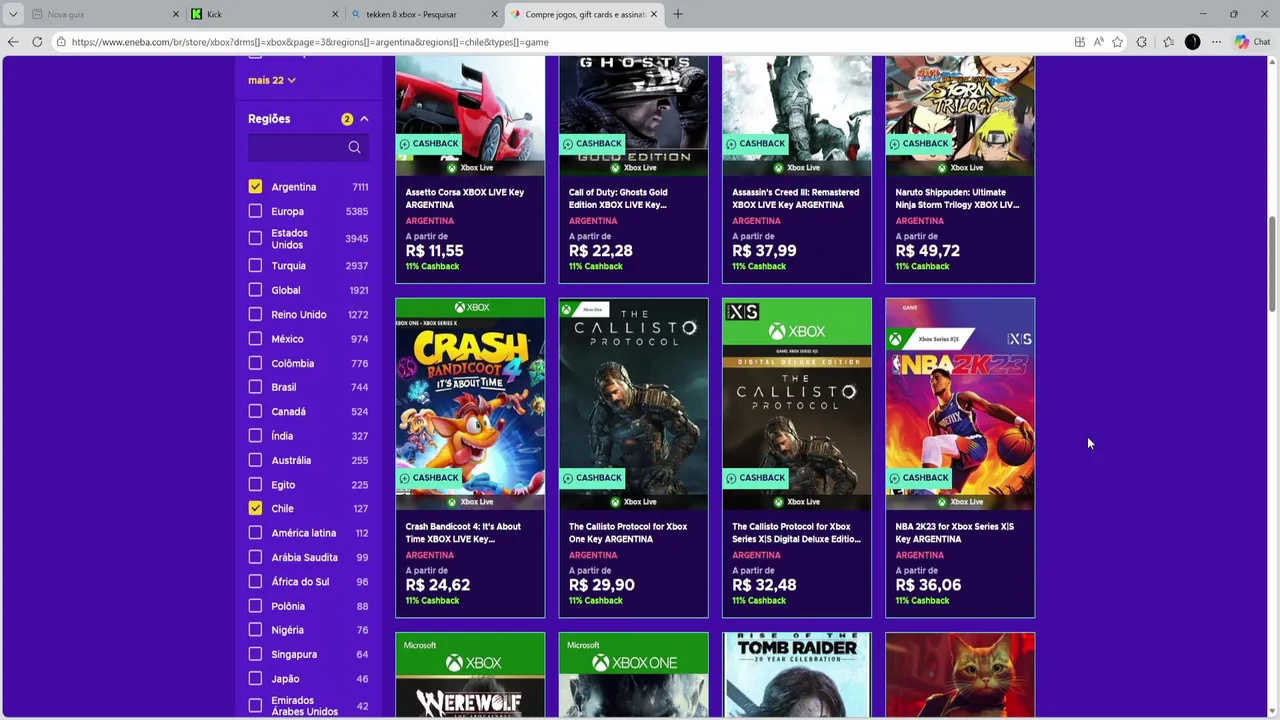
Task: Check the Colômbia region filter
Action: [x=255, y=363]
